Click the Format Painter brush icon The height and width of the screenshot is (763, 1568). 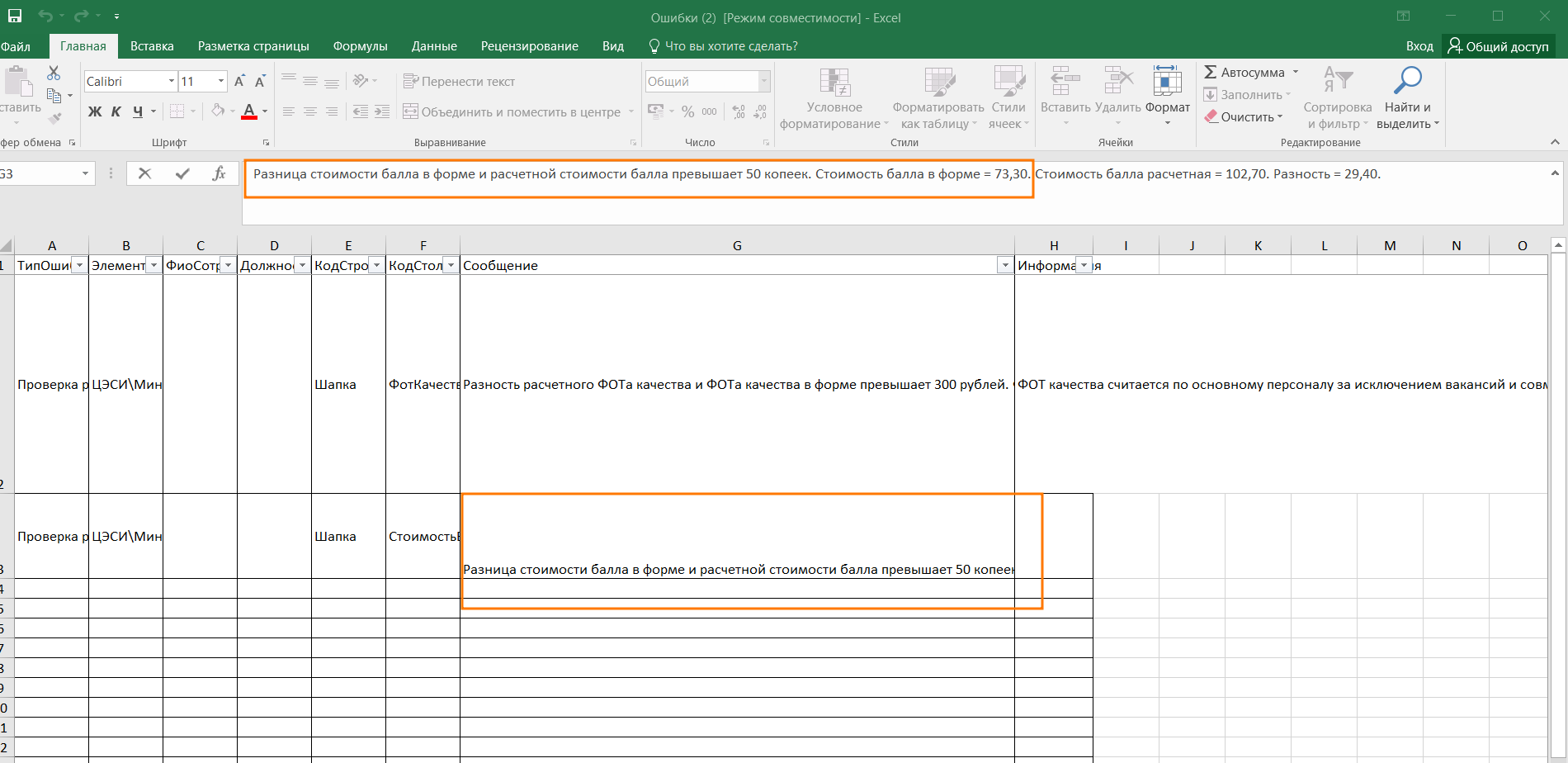point(54,119)
